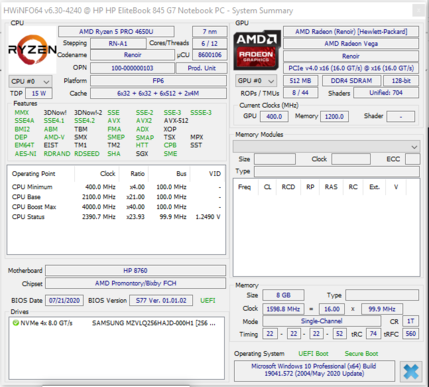Click the memory Single-Channel mode field

click(x=321, y=321)
